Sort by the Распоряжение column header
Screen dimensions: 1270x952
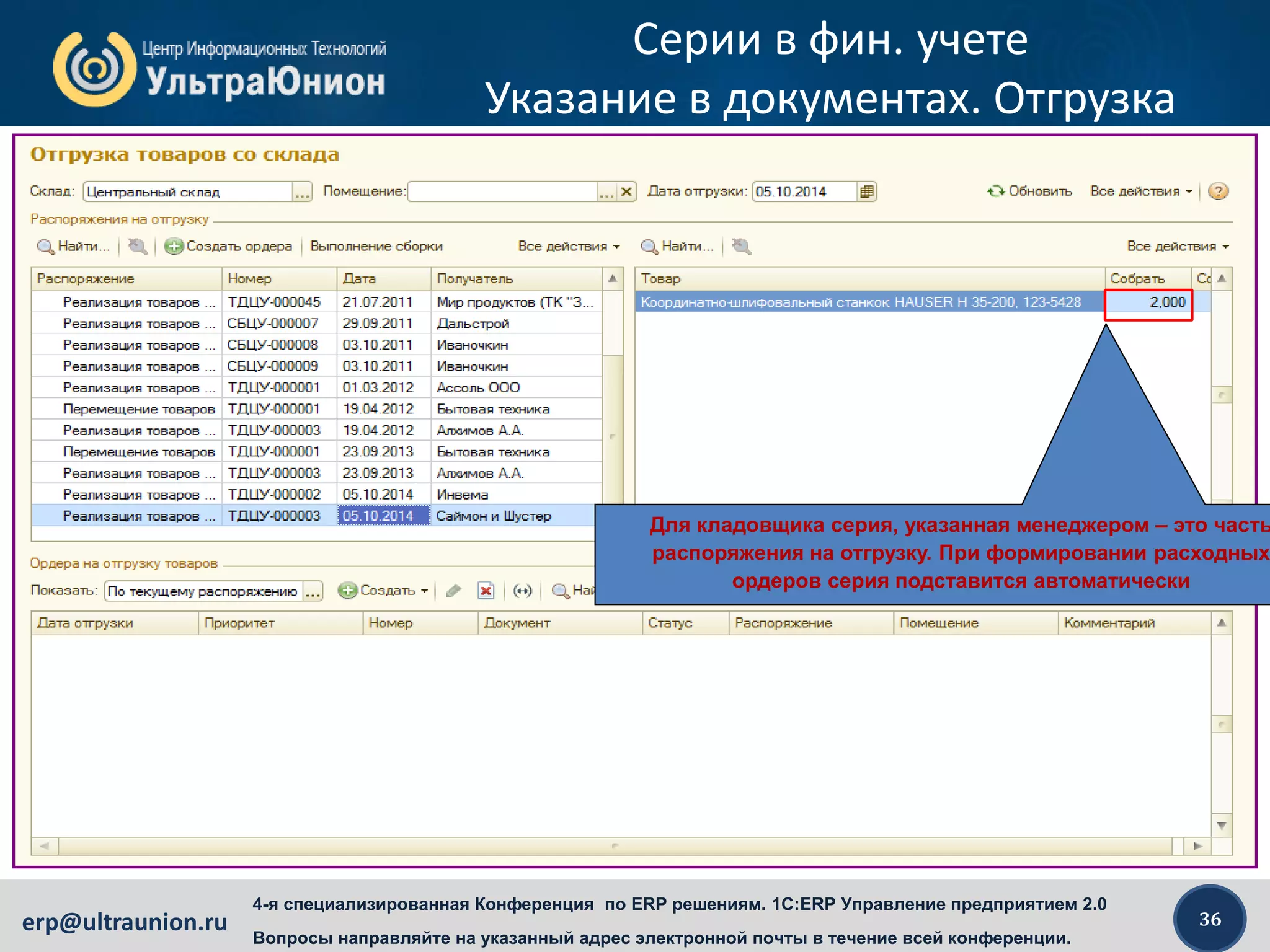(x=127, y=279)
